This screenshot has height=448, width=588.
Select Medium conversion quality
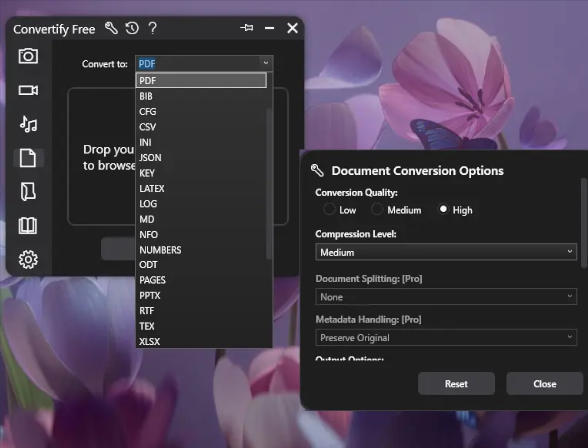tap(397, 210)
